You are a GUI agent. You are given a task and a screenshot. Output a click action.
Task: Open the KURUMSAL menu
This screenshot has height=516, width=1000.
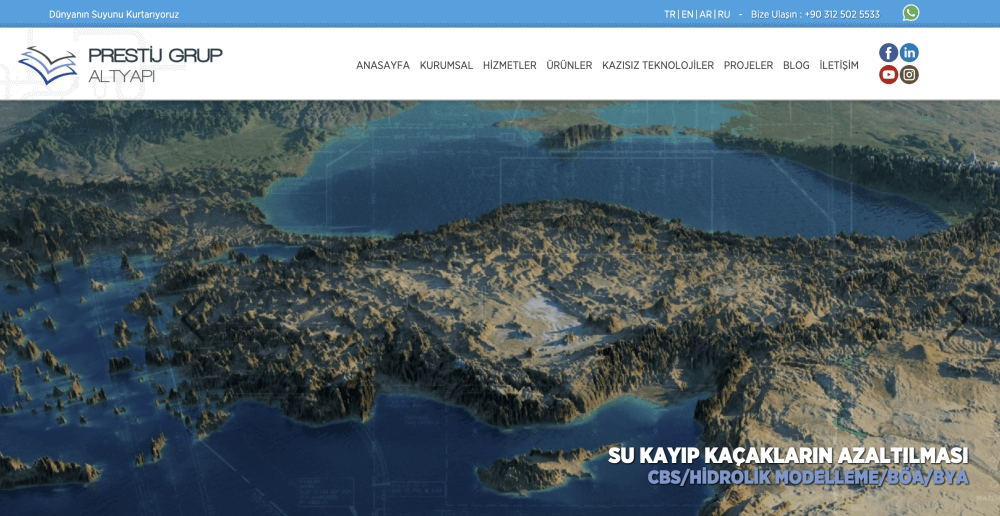tap(446, 65)
